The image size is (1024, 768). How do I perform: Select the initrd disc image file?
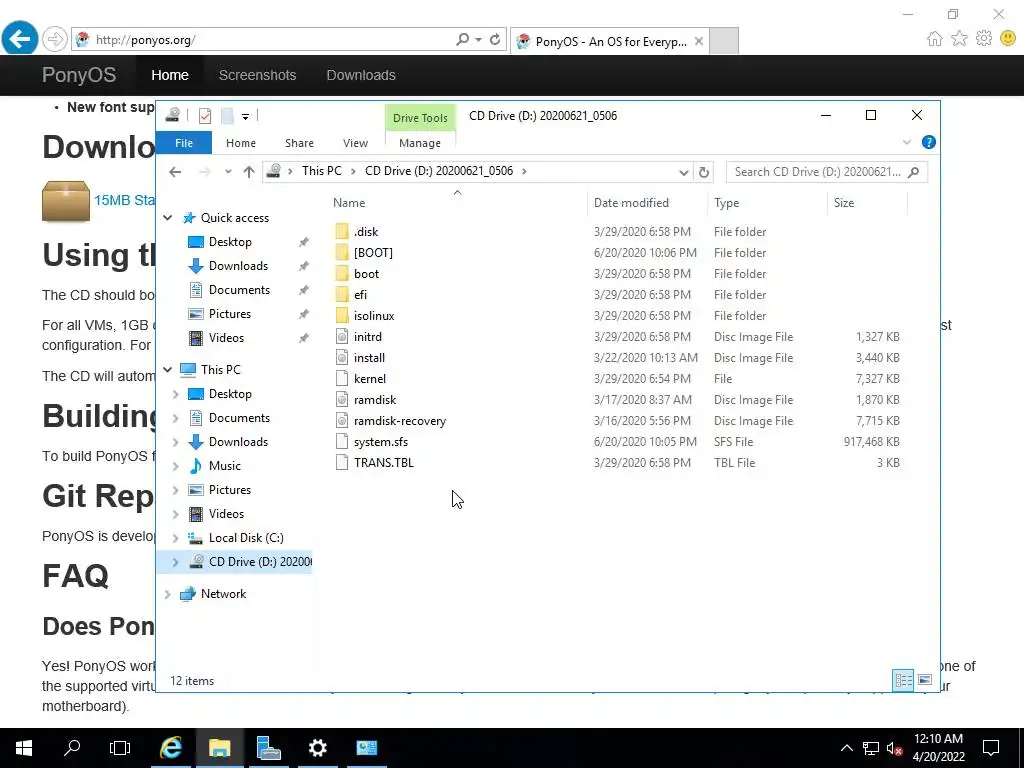[367, 337]
